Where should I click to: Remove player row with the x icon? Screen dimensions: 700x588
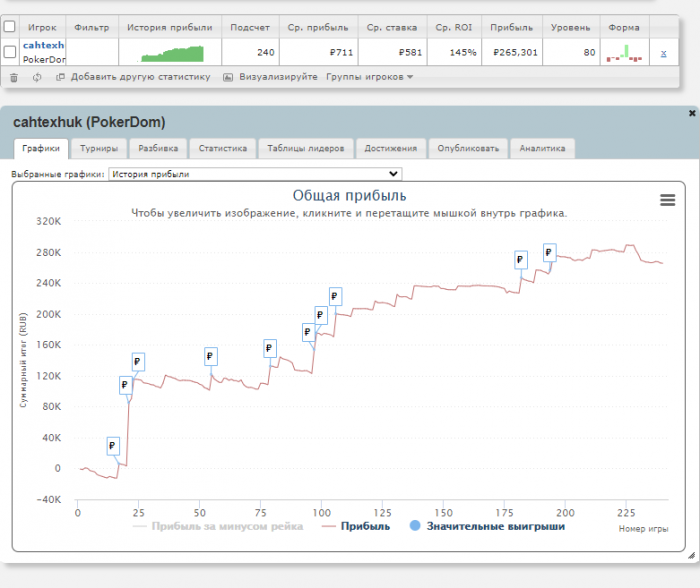click(663, 52)
